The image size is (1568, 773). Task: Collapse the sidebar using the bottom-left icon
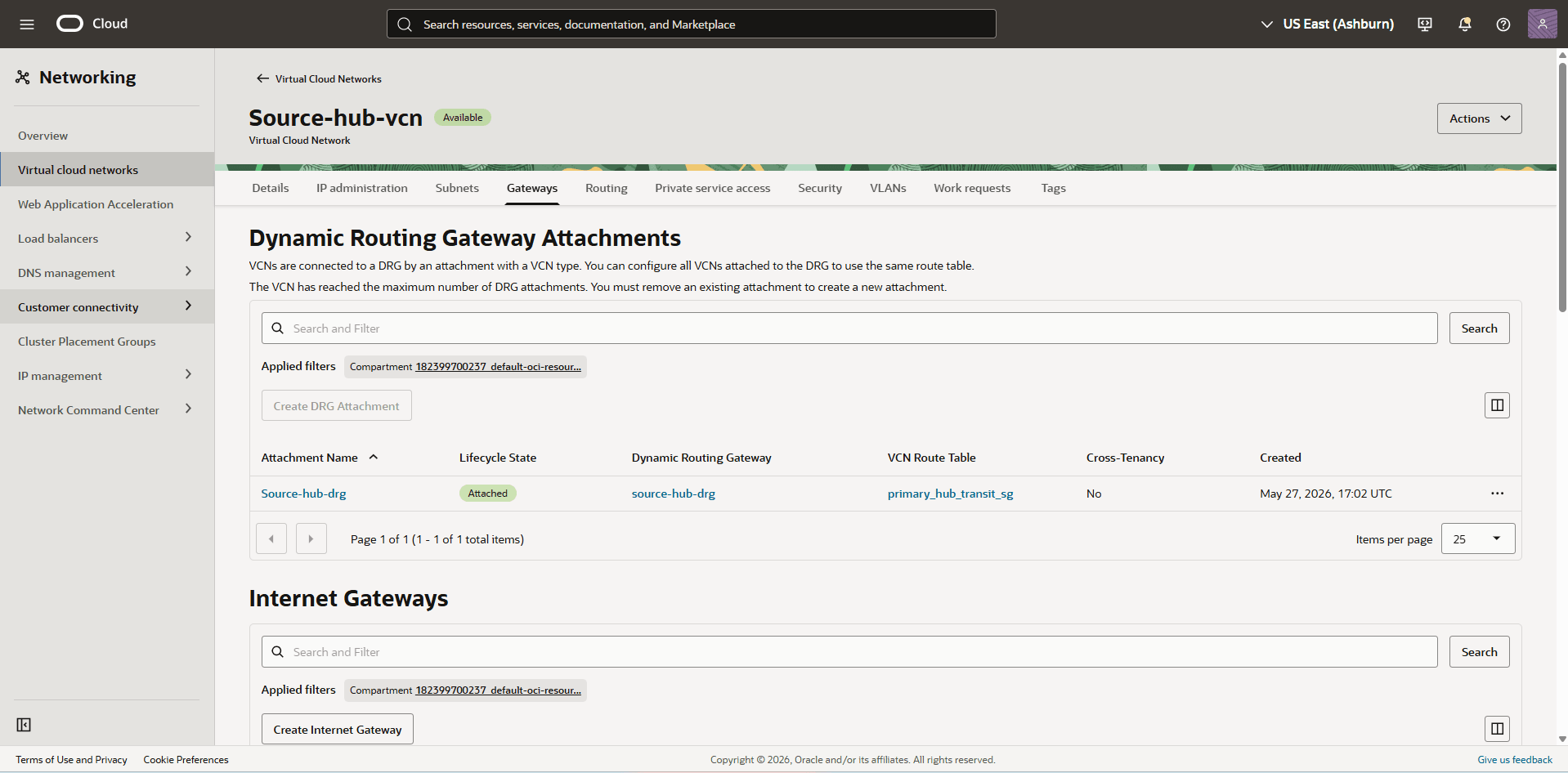tap(24, 725)
